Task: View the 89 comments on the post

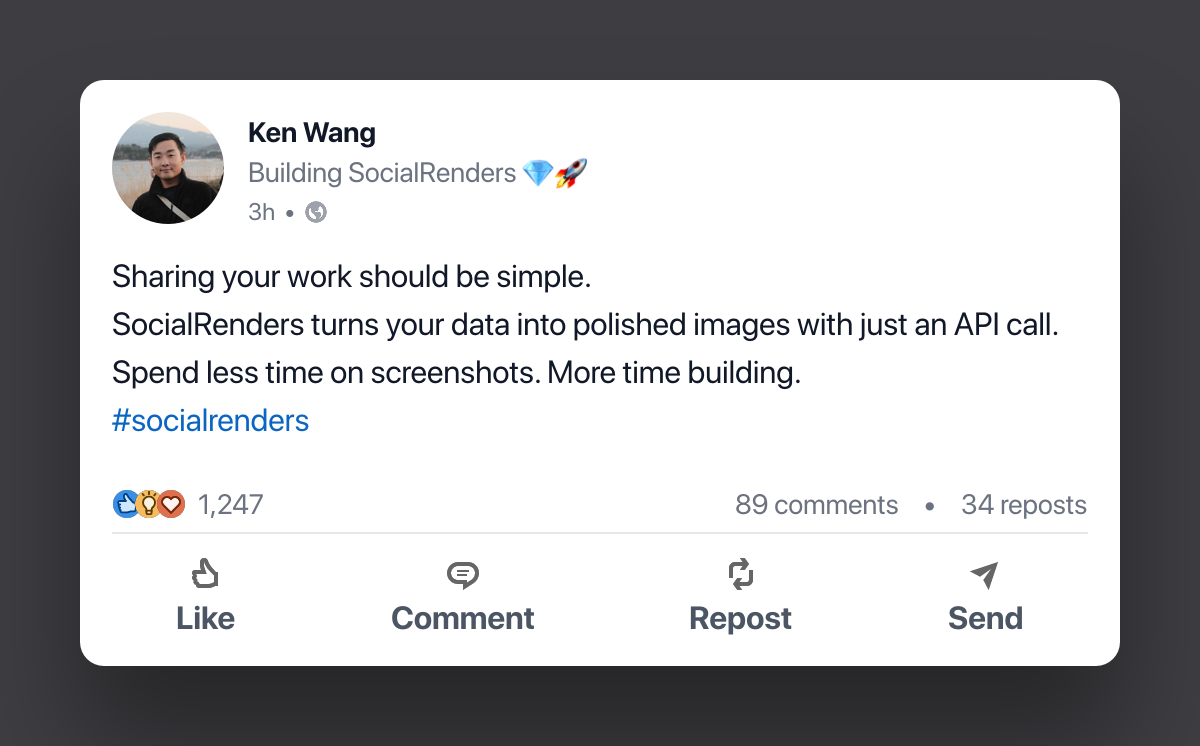Action: click(x=816, y=504)
